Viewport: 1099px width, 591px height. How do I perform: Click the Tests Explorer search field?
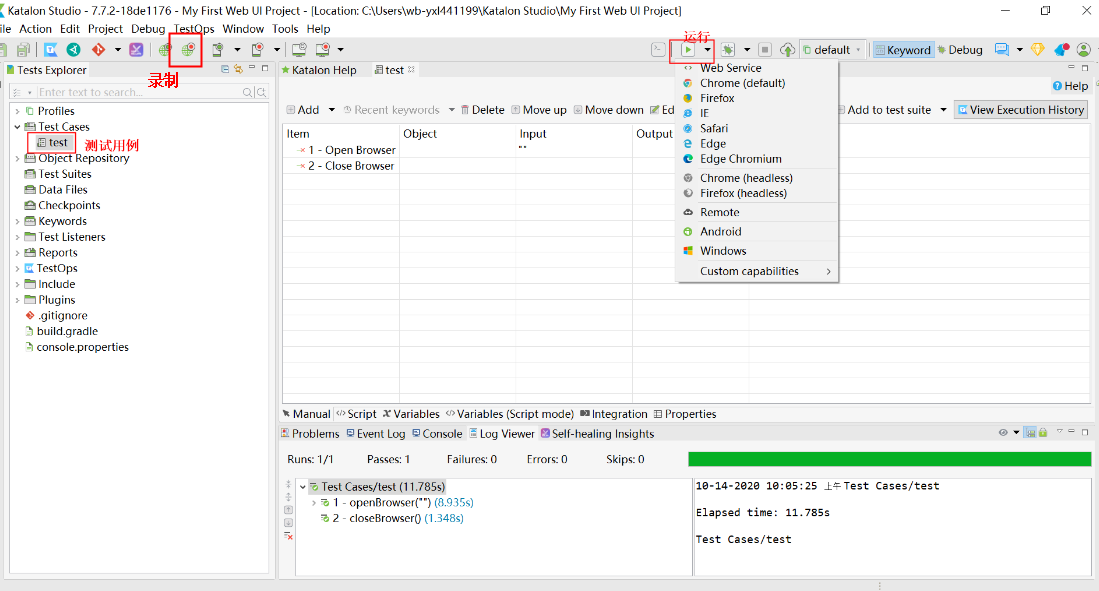(139, 93)
